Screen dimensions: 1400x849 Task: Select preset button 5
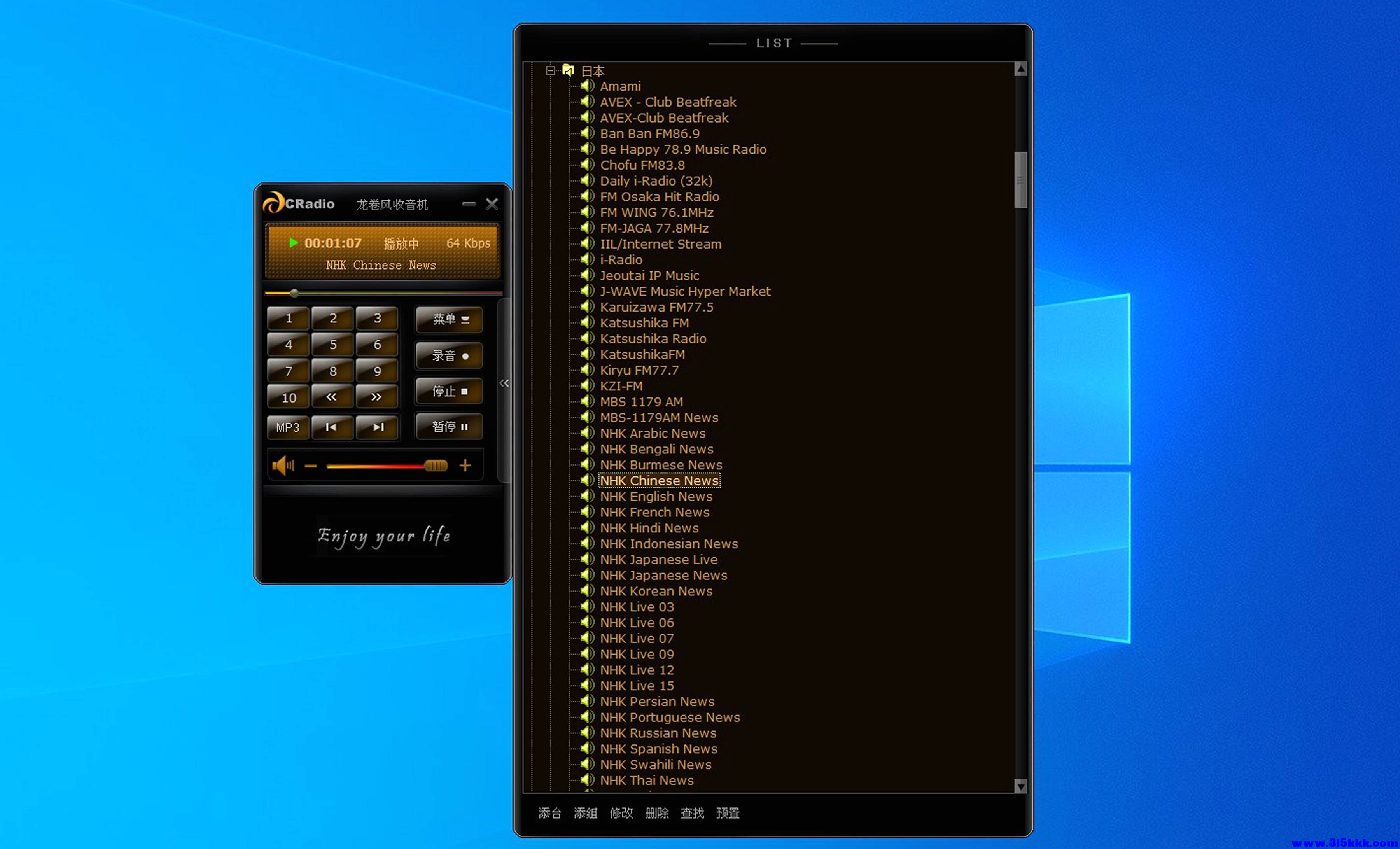click(x=333, y=345)
